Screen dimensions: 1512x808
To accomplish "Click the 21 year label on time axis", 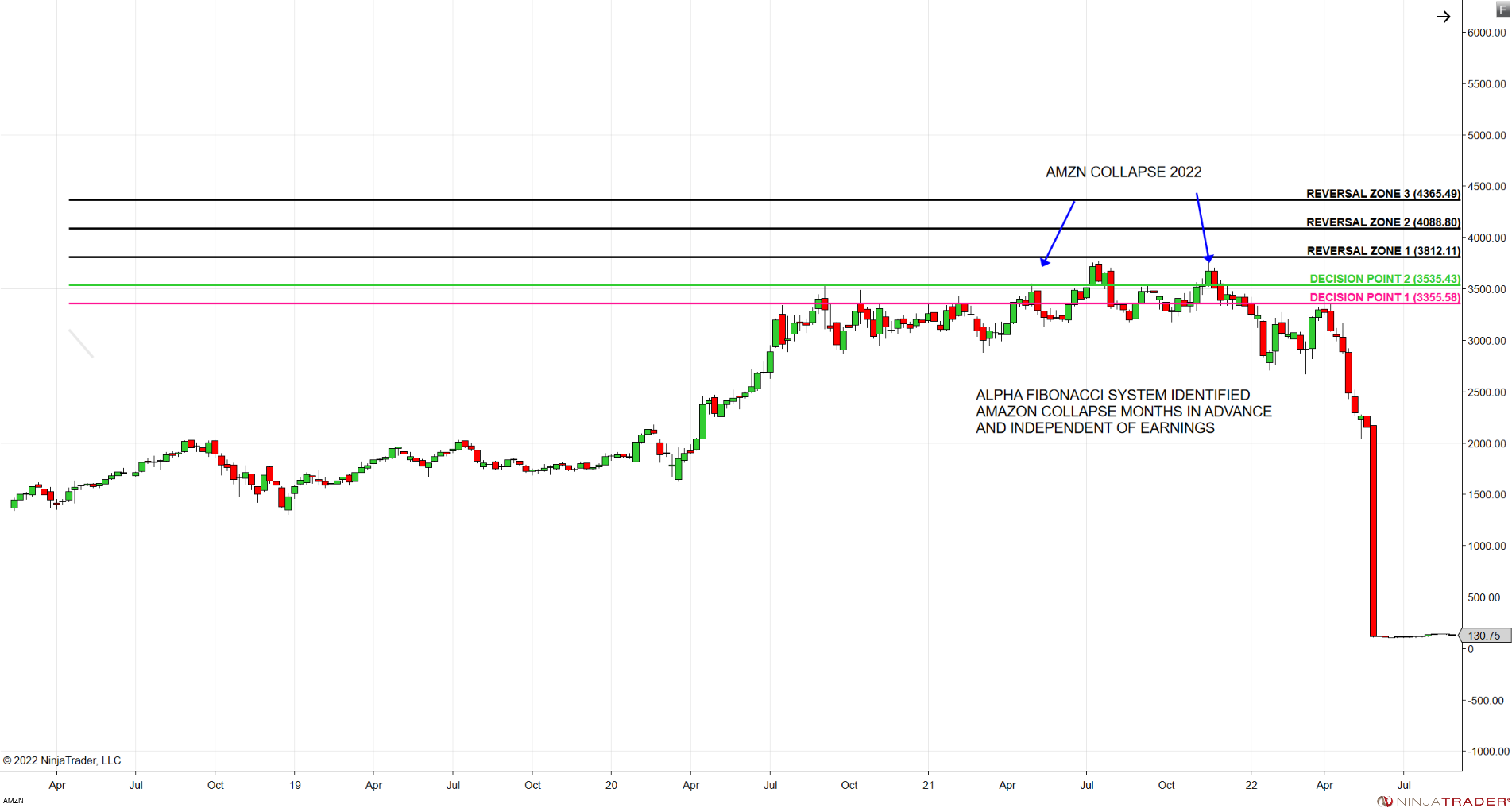I will click(928, 785).
